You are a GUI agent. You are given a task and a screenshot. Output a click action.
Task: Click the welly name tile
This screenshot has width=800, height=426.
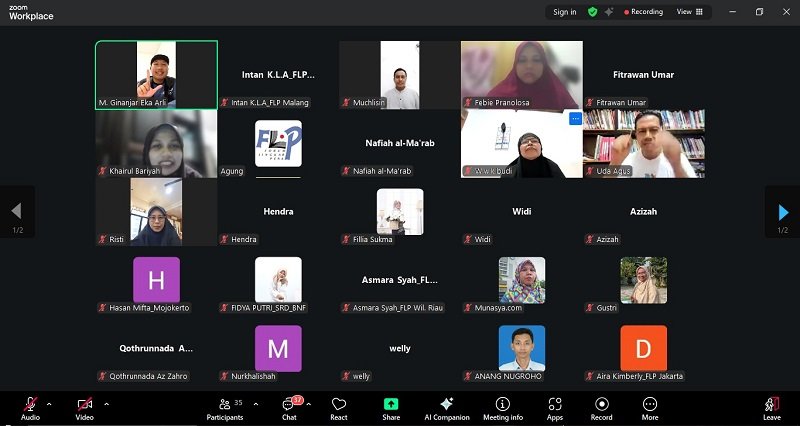click(400, 348)
